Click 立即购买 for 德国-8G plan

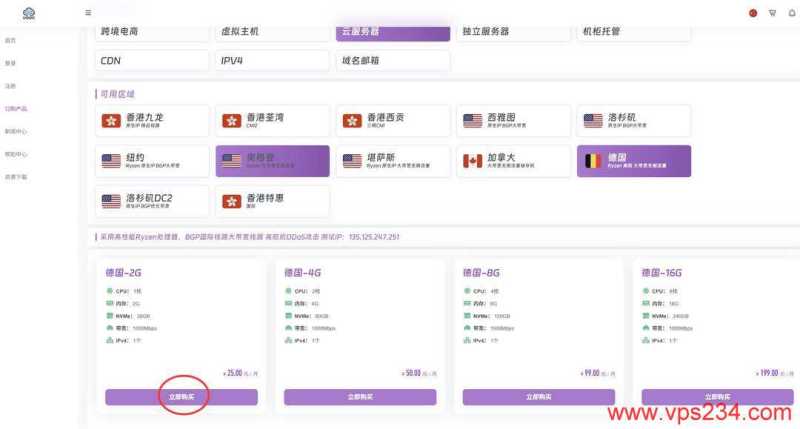tap(539, 397)
